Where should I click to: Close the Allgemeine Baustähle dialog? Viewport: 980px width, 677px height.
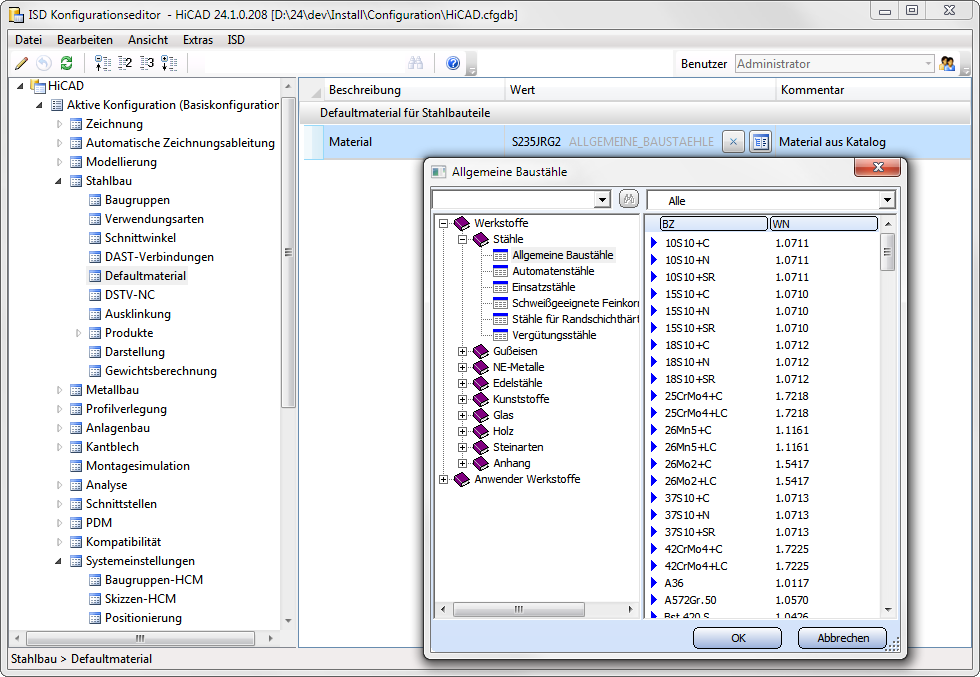pyautogui.click(x=878, y=167)
